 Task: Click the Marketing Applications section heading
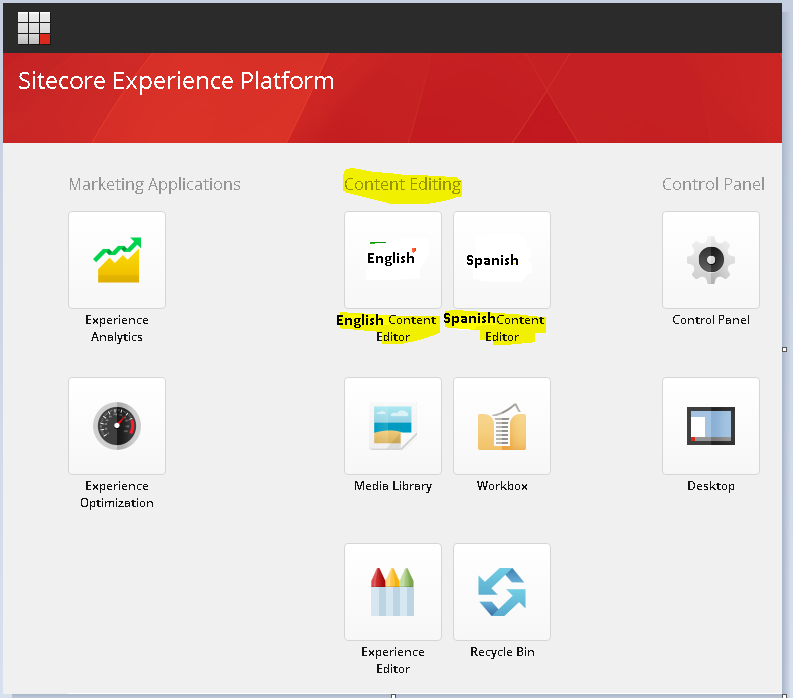[155, 185]
